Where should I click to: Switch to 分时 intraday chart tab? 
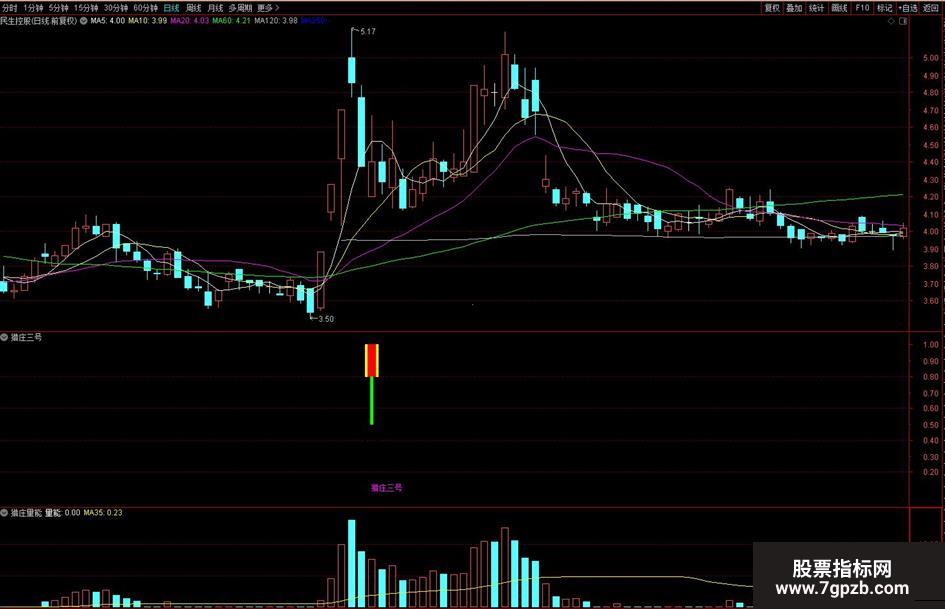coord(10,8)
